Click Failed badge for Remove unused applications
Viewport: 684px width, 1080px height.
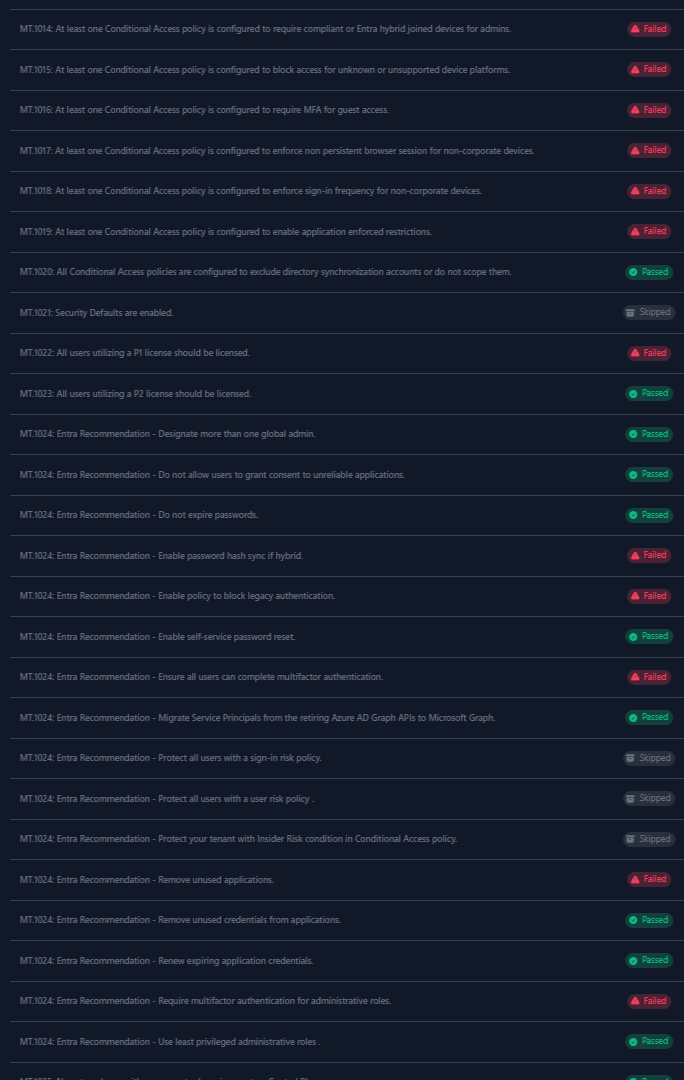click(x=649, y=880)
